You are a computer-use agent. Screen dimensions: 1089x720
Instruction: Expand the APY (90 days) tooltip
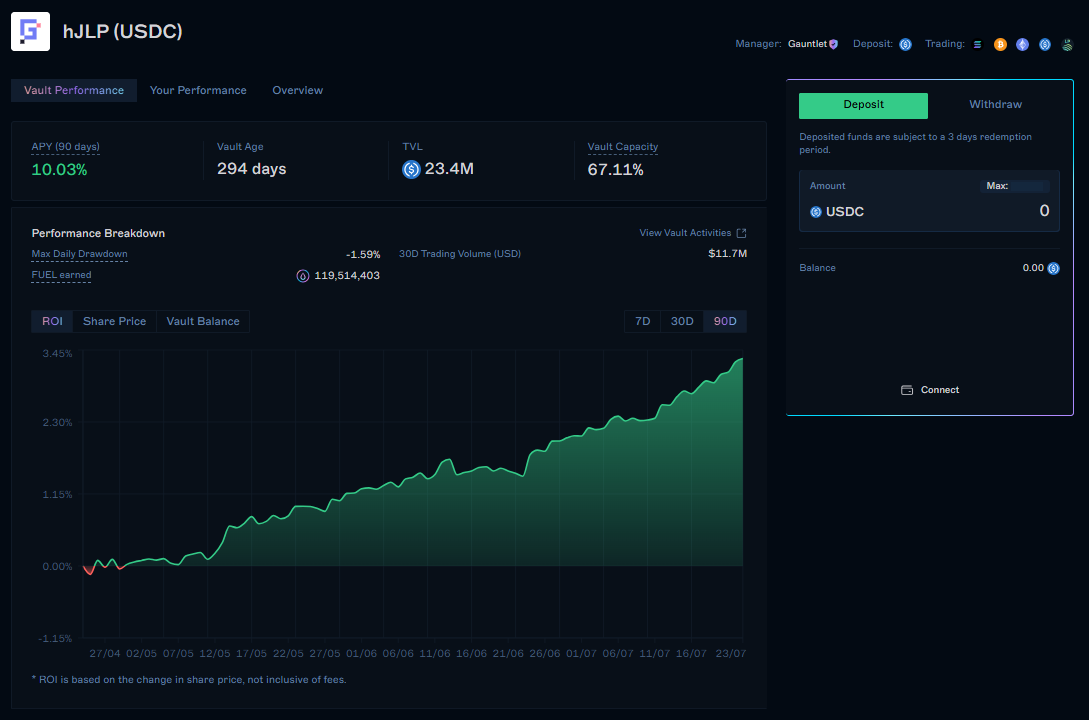[x=65, y=146]
